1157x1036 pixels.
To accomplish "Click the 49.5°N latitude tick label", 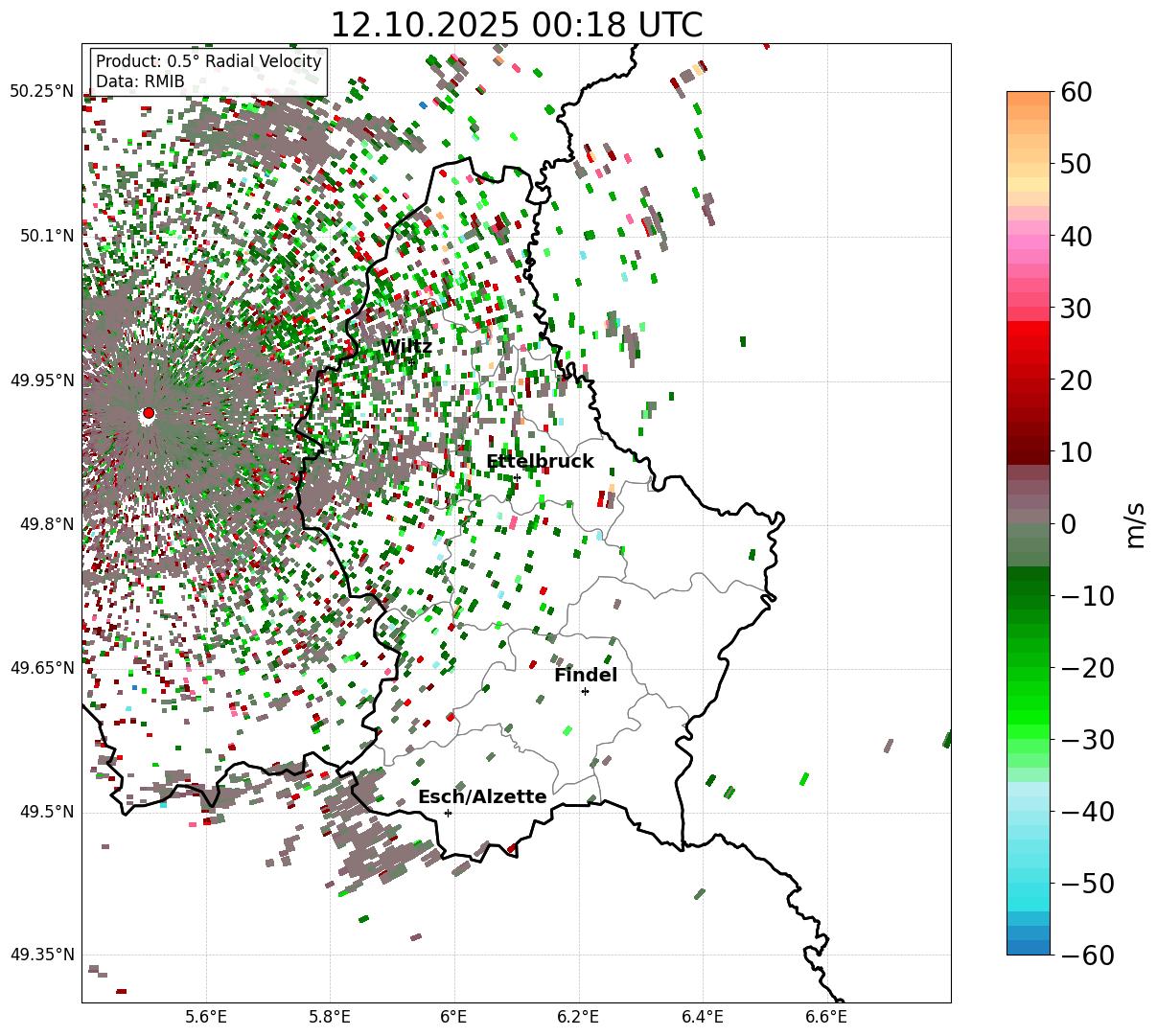I will (x=46, y=812).
